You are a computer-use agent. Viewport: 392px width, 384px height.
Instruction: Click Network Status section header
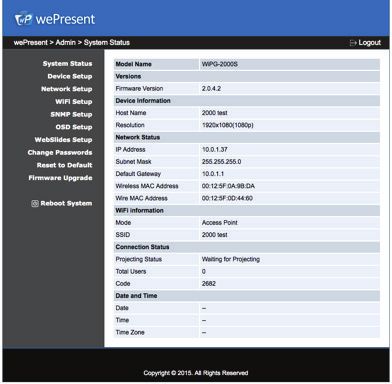(138, 137)
